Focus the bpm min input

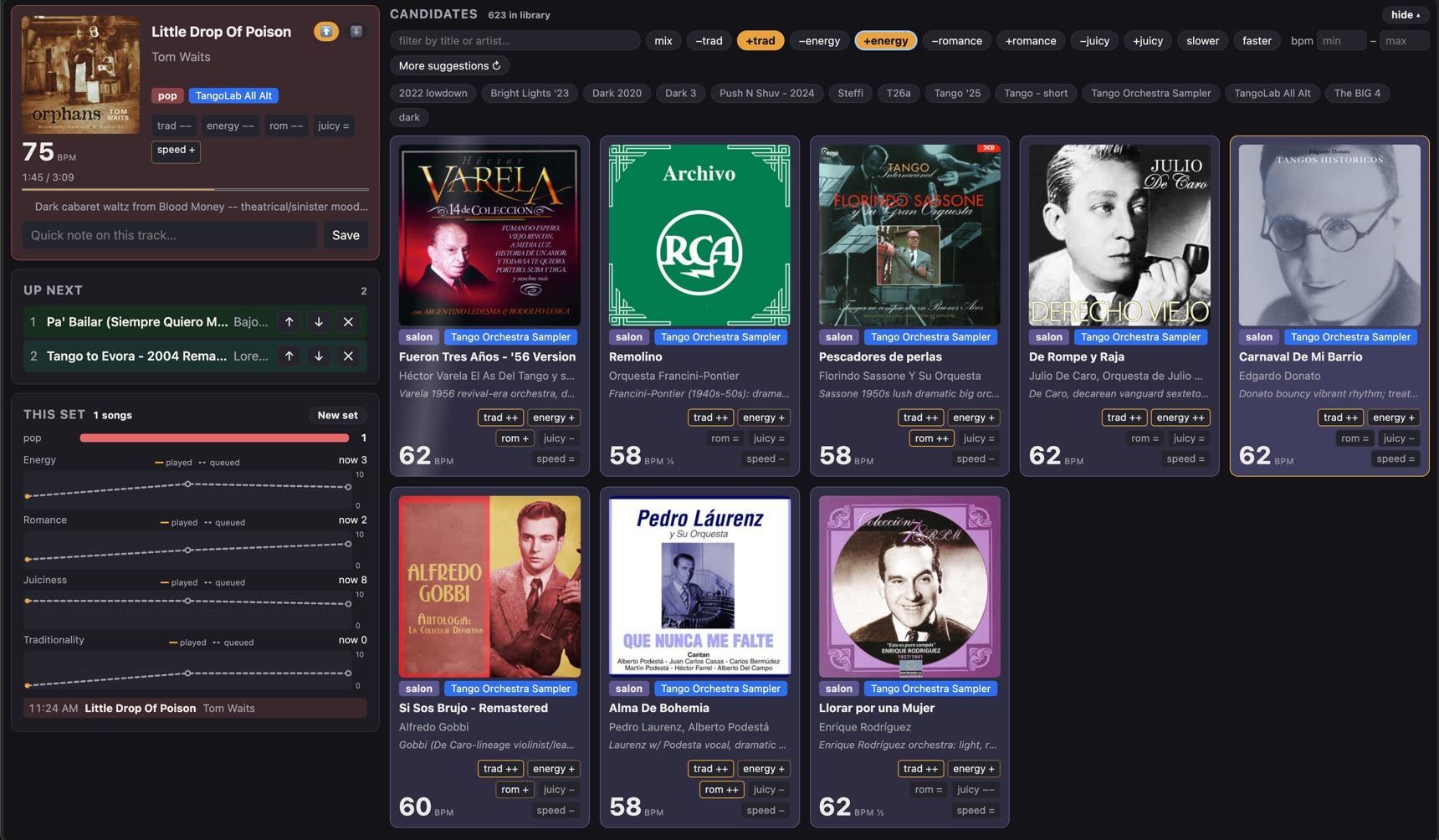(x=1341, y=40)
